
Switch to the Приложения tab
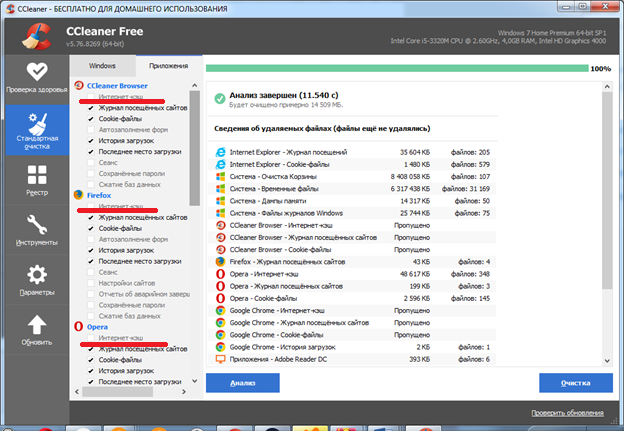169,66
